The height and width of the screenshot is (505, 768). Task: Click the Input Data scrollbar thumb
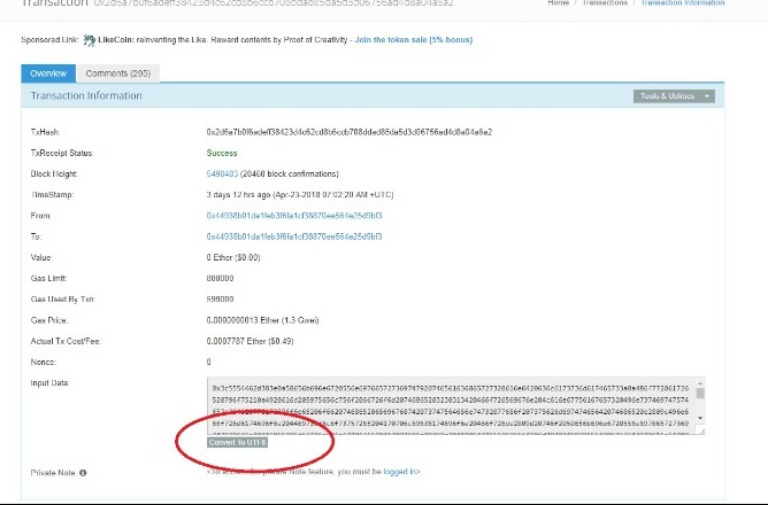[x=700, y=393]
